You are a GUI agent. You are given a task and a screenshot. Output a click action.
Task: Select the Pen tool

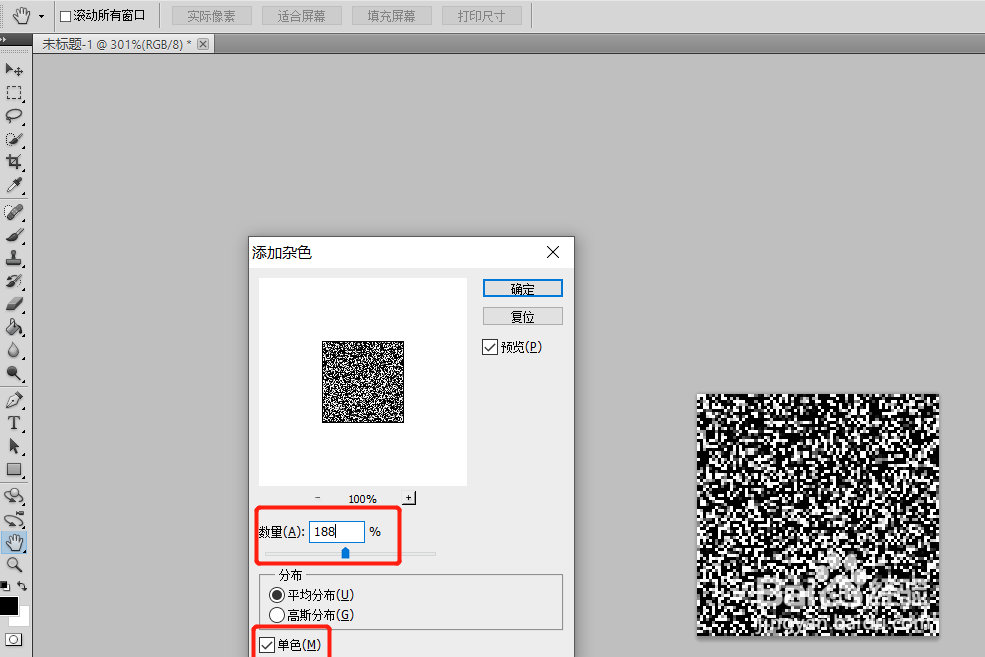pyautogui.click(x=14, y=400)
